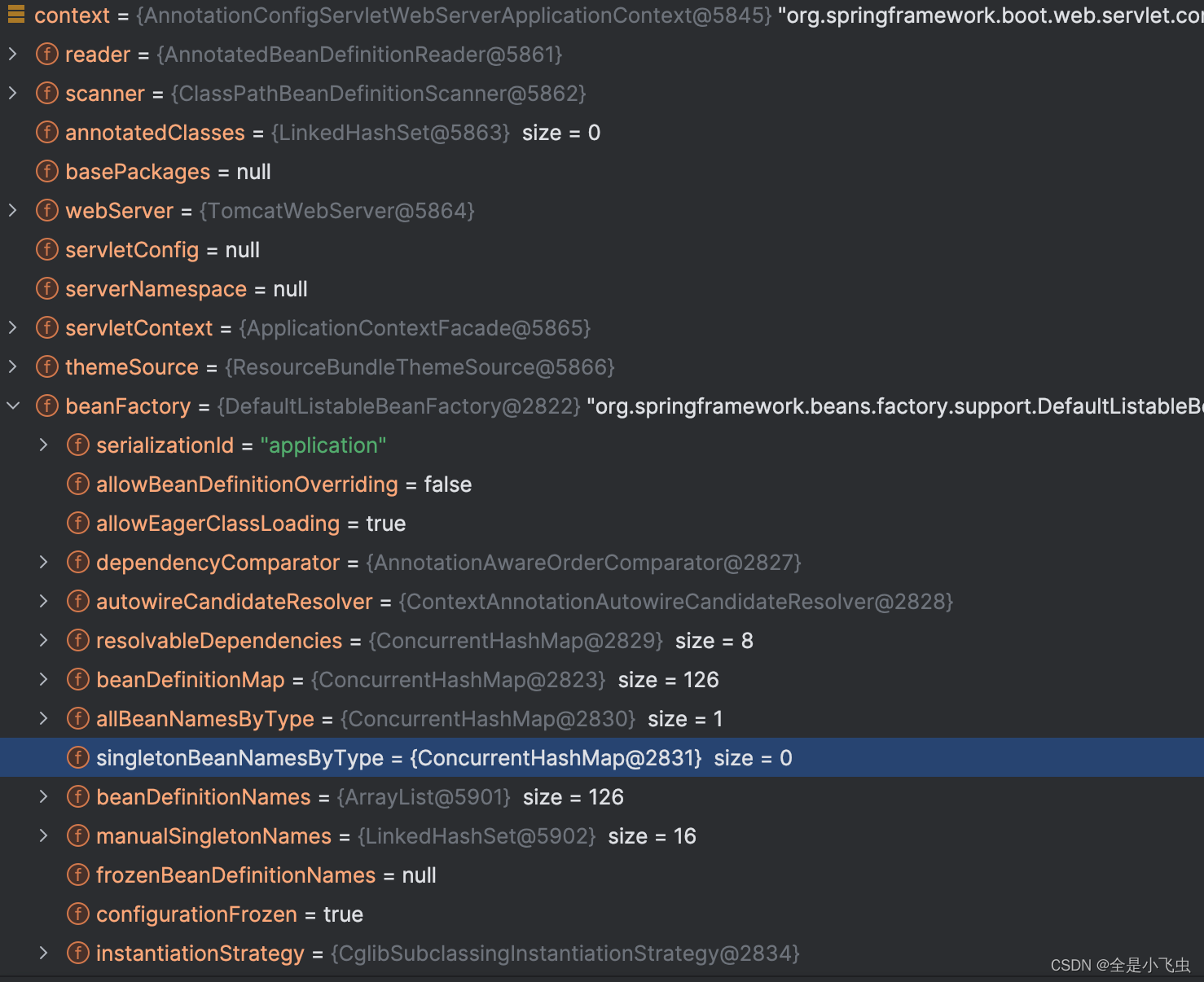Expand the servletContext field node
This screenshot has height=982, width=1204.
[12, 328]
